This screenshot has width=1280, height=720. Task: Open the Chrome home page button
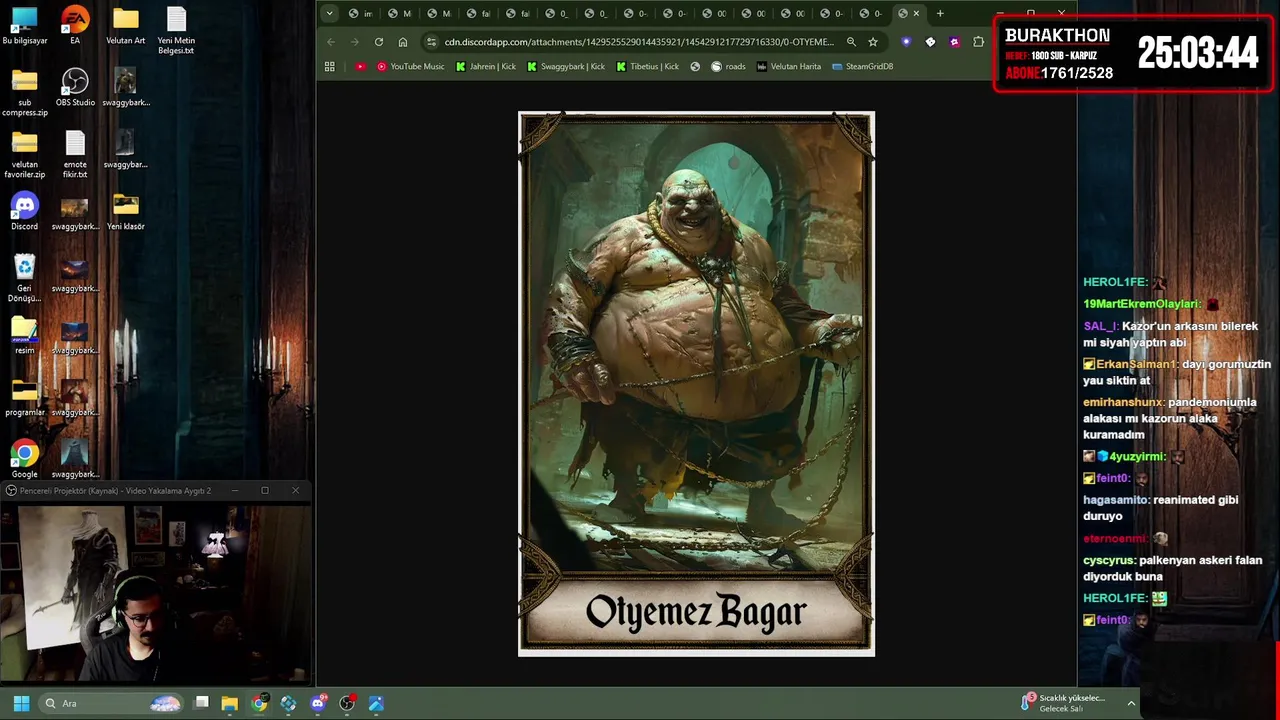403,42
